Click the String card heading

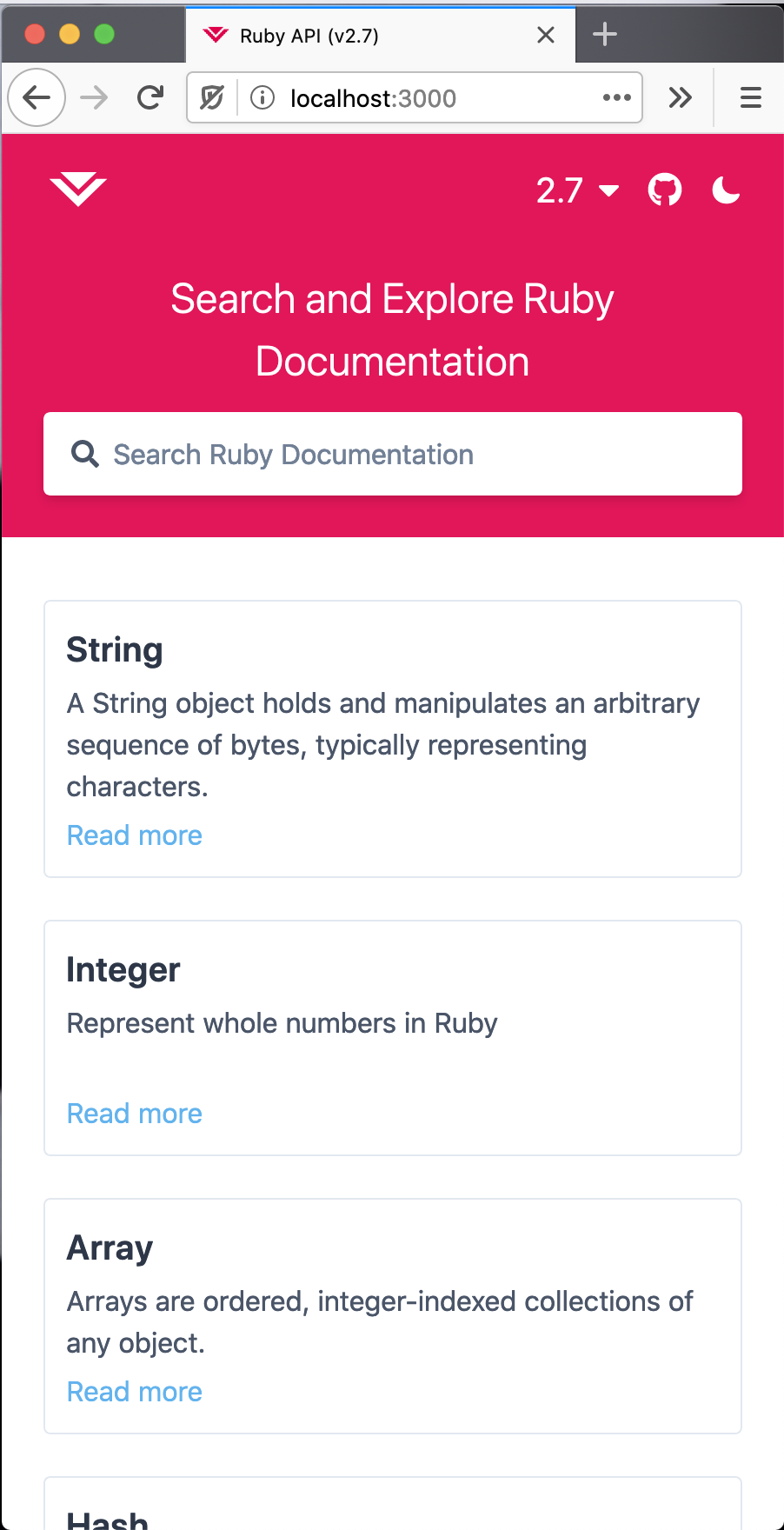pyautogui.click(x=115, y=650)
